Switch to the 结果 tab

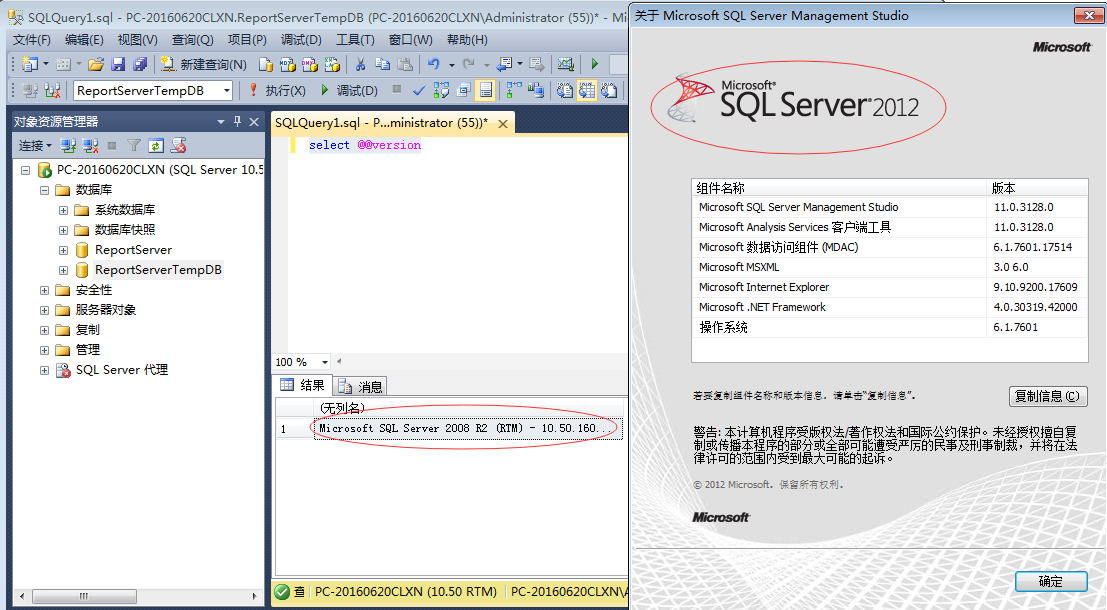pyautogui.click(x=303, y=385)
